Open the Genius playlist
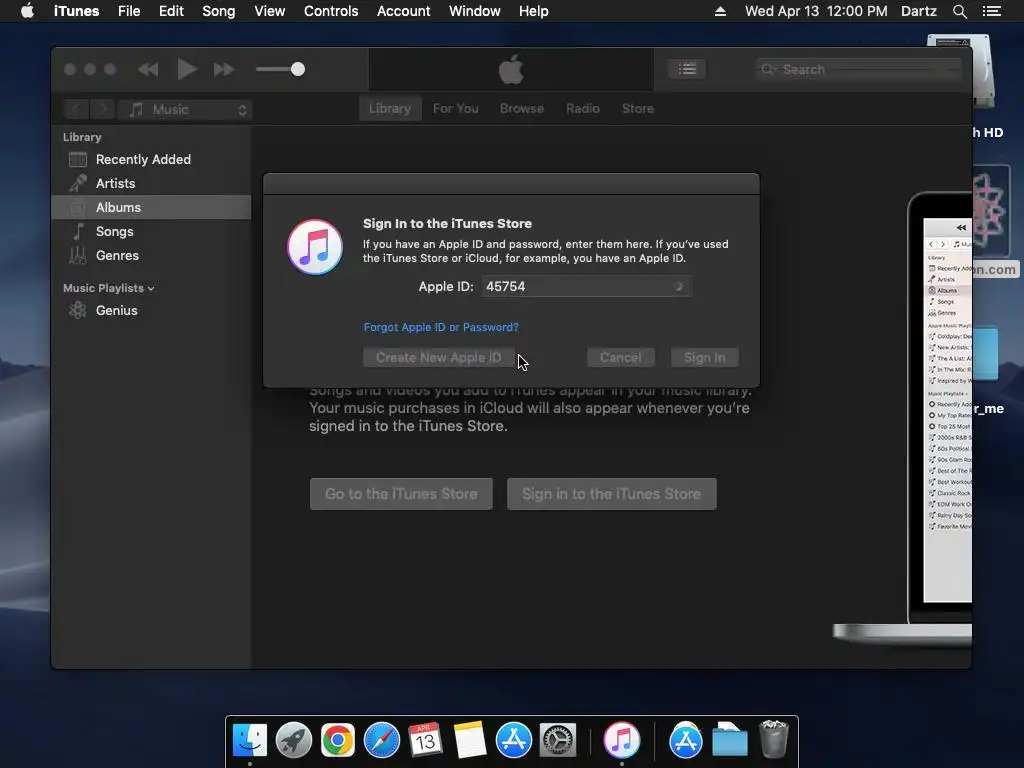The width and height of the screenshot is (1024, 768). (151, 310)
